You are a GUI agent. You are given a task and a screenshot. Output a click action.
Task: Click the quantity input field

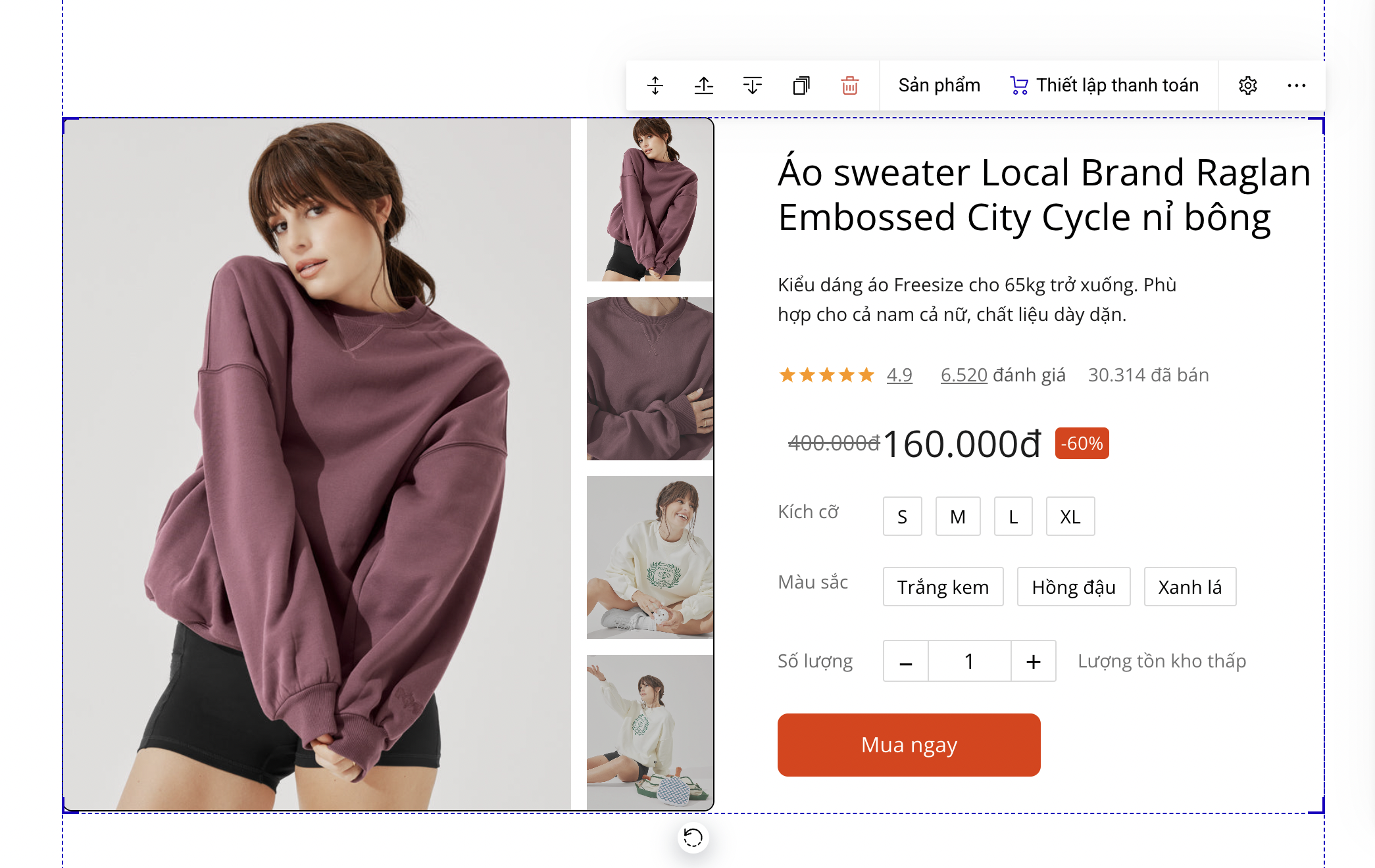[x=969, y=662]
